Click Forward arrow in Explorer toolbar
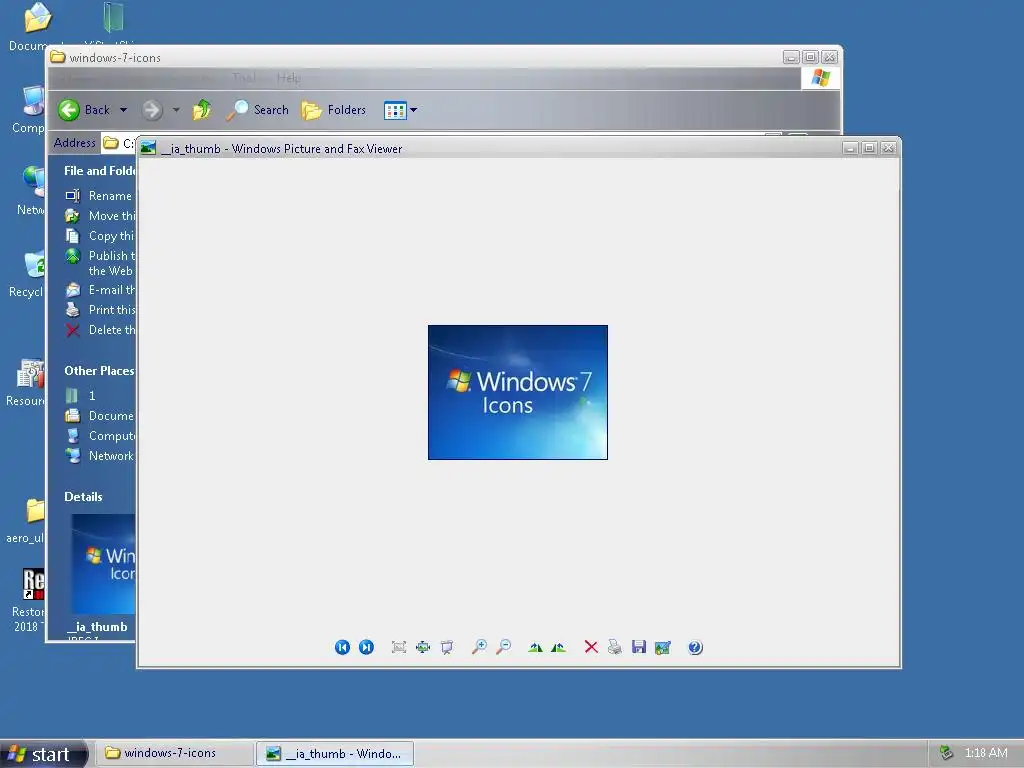Image resolution: width=1024 pixels, height=768 pixels. click(152, 110)
